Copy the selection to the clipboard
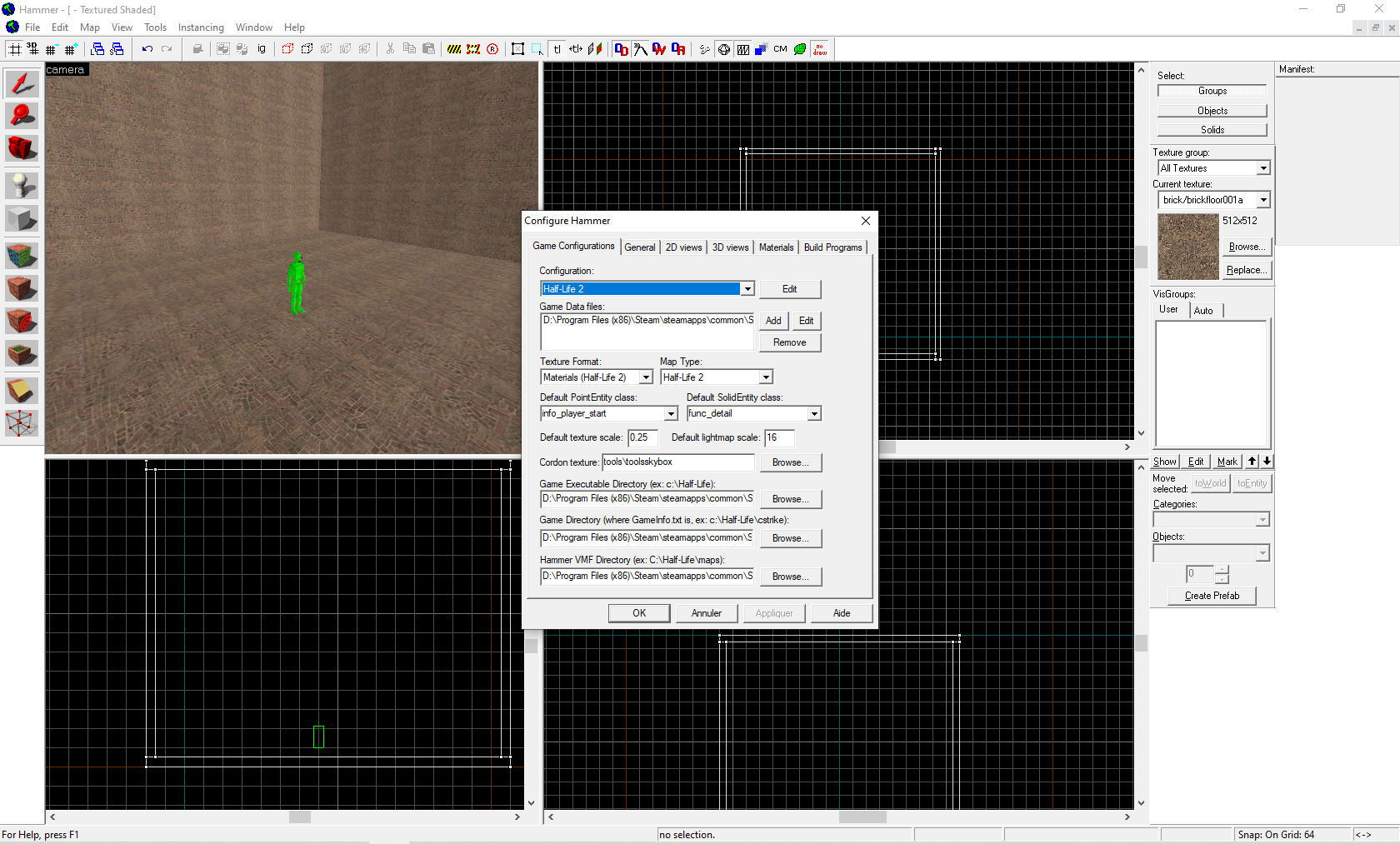Image resolution: width=1400 pixels, height=844 pixels. [x=409, y=49]
